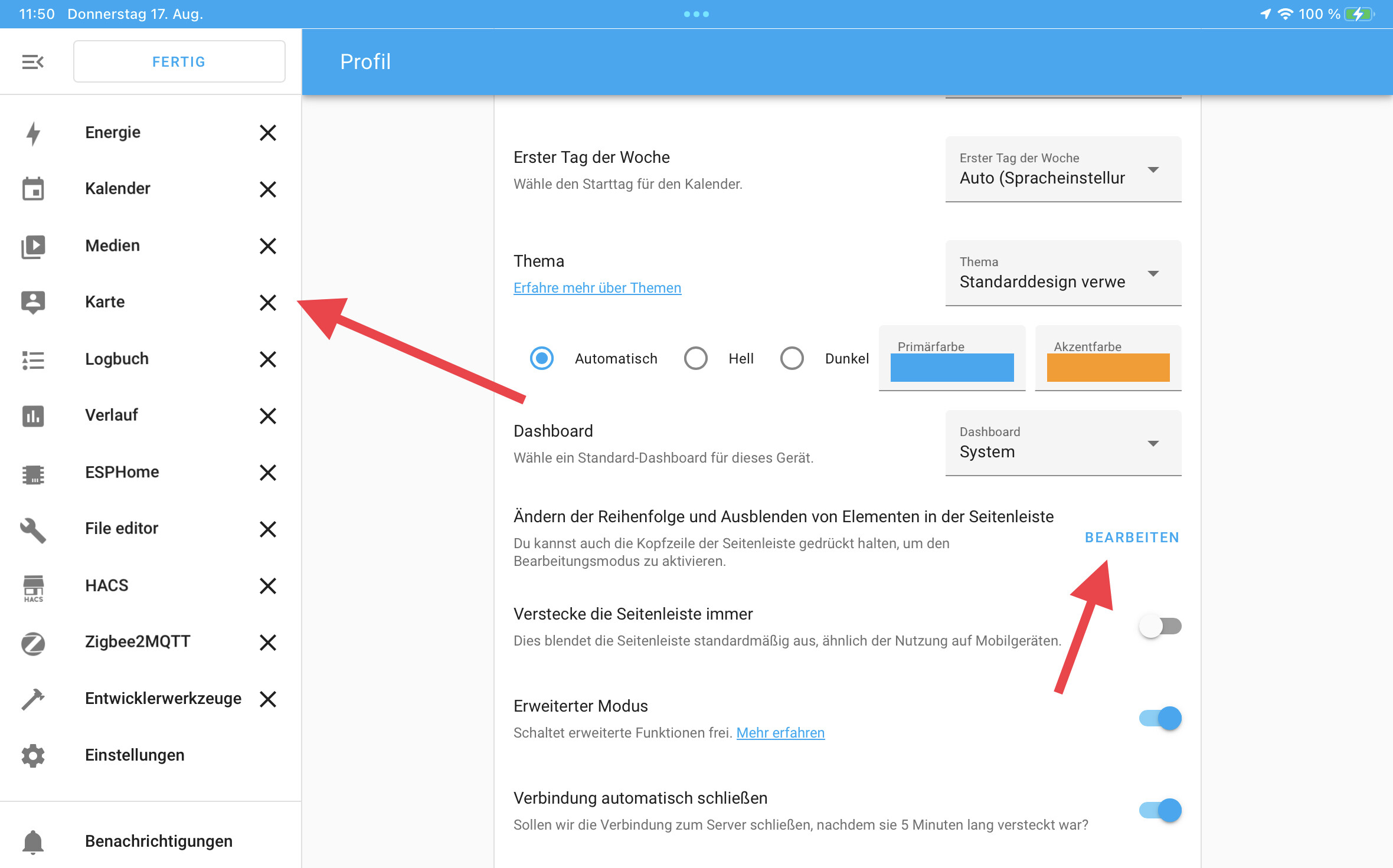Screen dimensions: 1393x868
Task: Open Entwicklerwerkzeuge in the sidebar
Action: [x=163, y=699]
